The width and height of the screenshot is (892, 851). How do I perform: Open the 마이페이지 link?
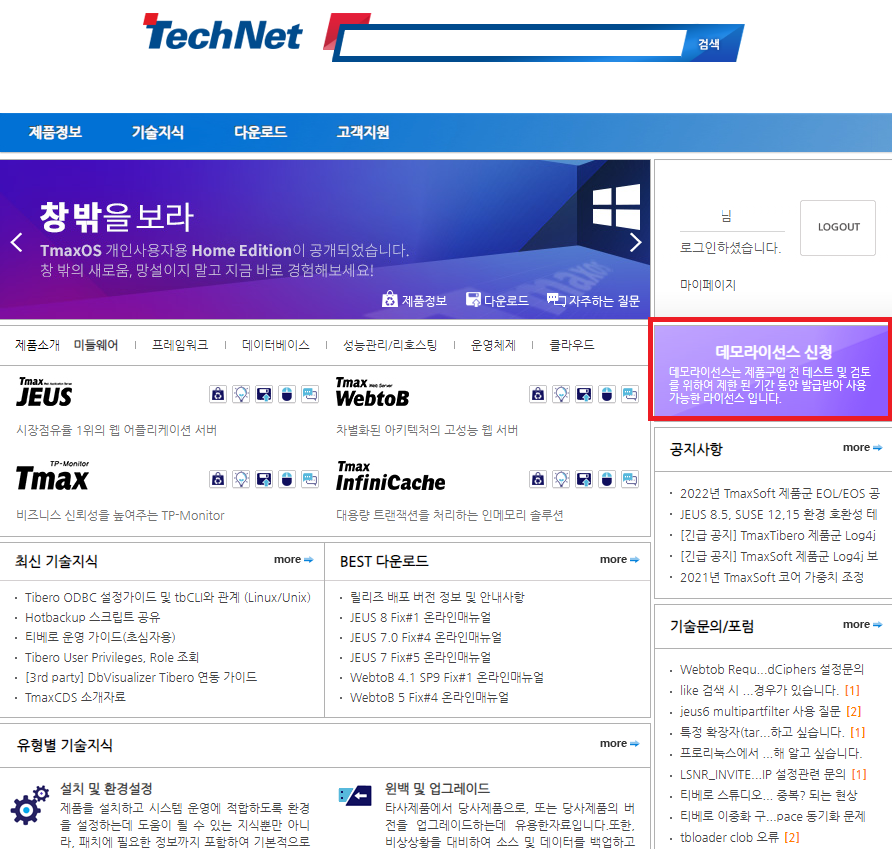coord(708,284)
